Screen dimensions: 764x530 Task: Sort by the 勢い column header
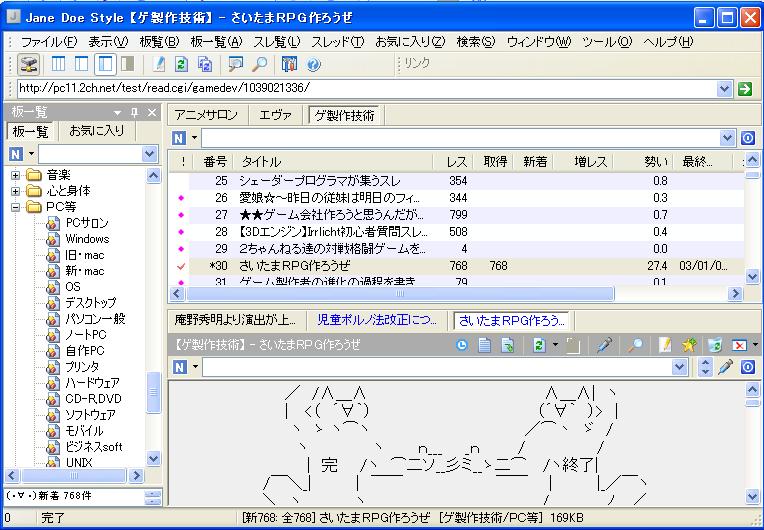(x=643, y=162)
